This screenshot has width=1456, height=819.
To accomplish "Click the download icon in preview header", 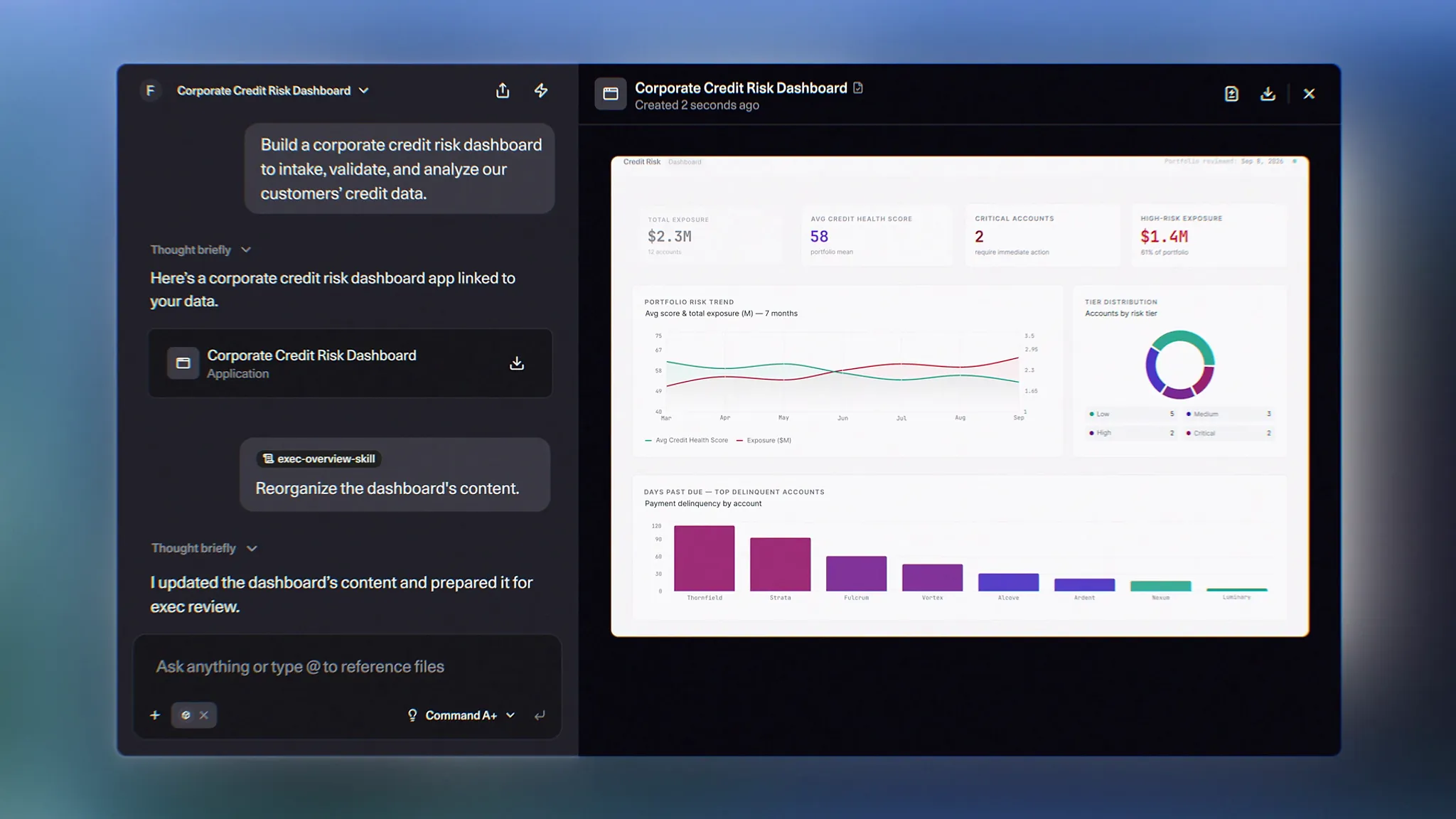I will click(1268, 94).
